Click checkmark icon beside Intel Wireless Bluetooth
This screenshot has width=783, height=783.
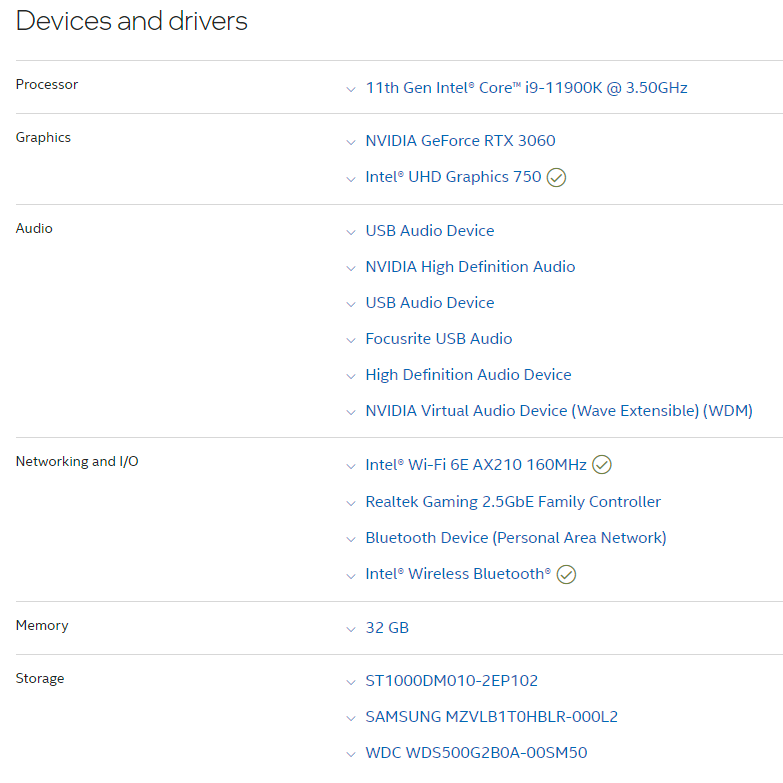(x=566, y=574)
